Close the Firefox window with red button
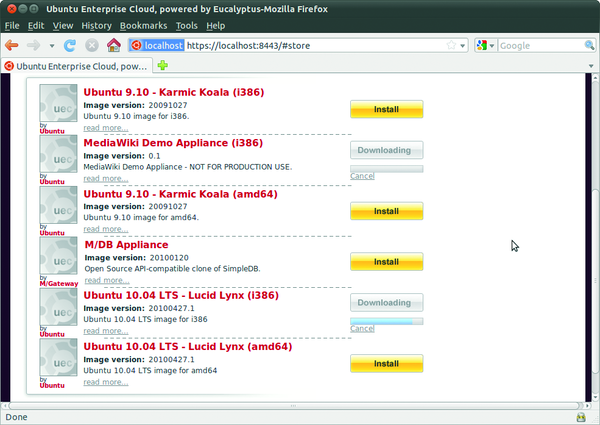The height and width of the screenshot is (425, 600). [12, 8]
